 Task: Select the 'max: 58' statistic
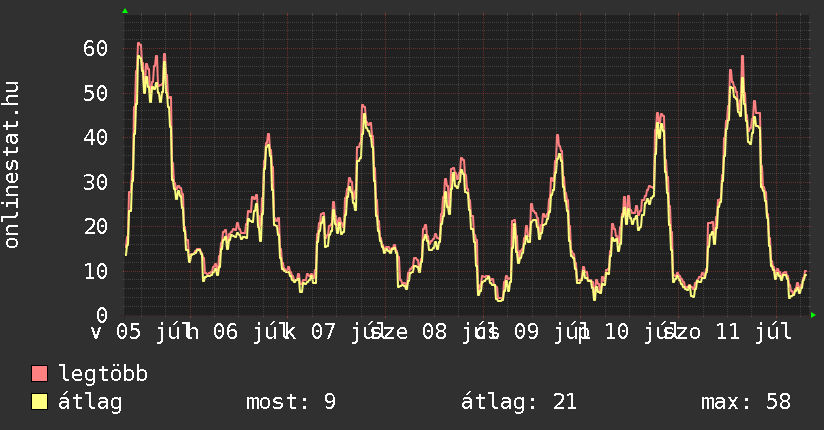pos(746,402)
